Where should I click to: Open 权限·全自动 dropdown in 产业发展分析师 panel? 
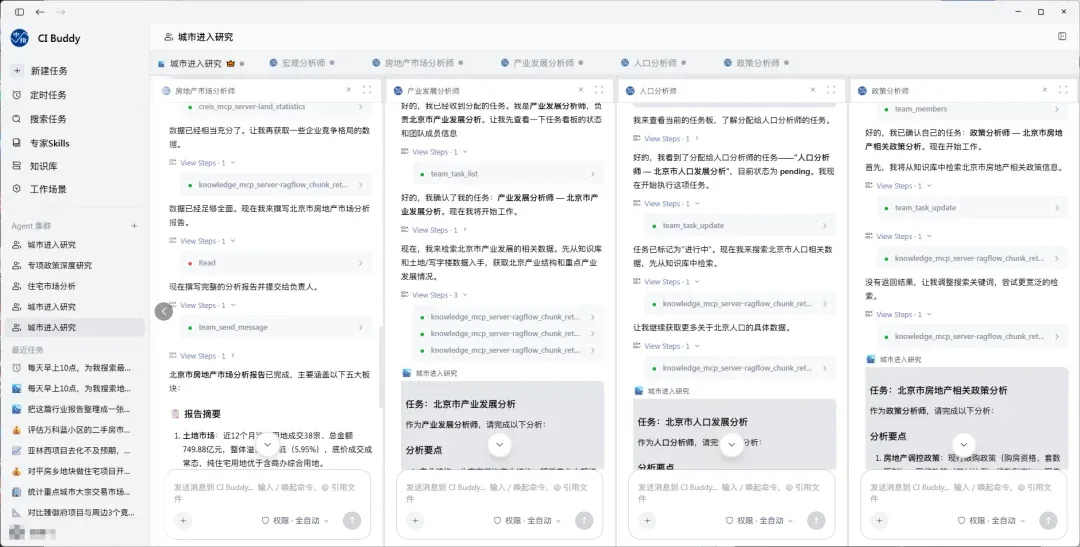point(528,521)
